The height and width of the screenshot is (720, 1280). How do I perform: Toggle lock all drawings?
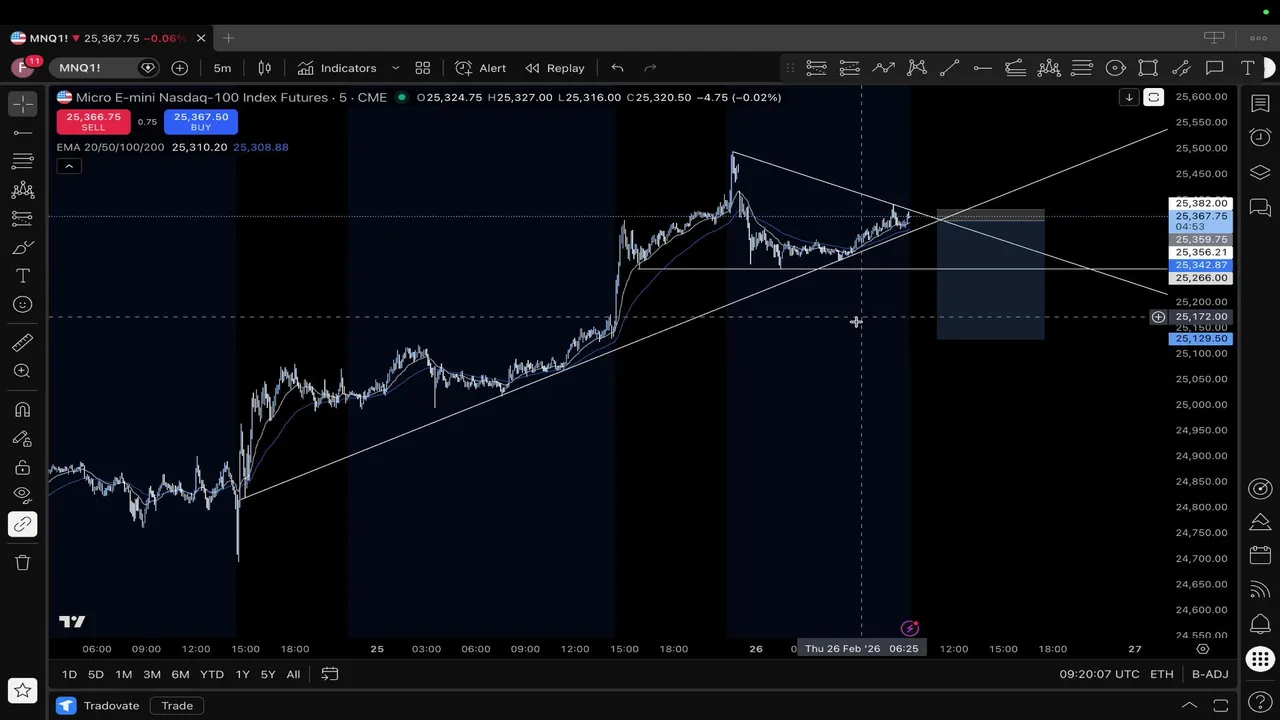22,467
